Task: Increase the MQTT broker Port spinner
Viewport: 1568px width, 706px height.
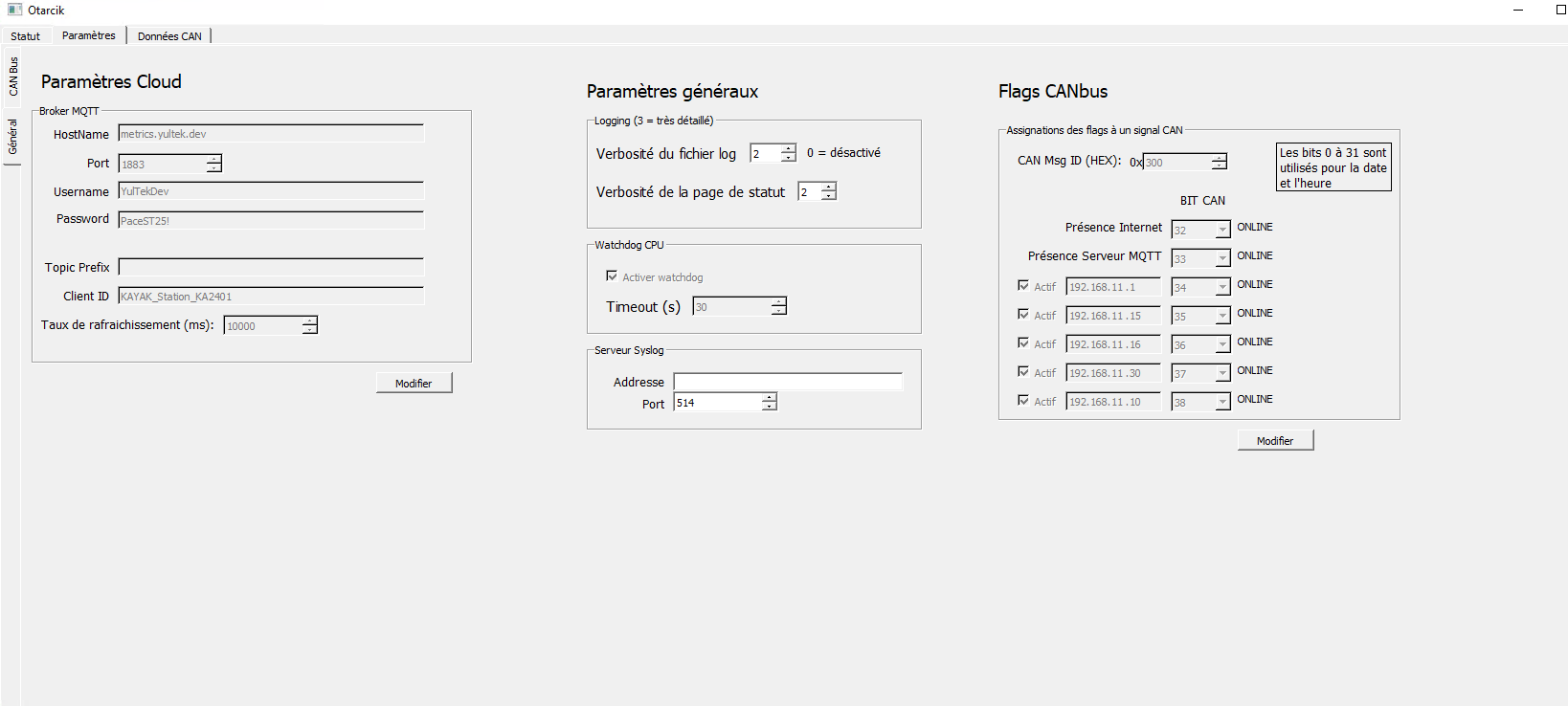Action: [x=214, y=160]
